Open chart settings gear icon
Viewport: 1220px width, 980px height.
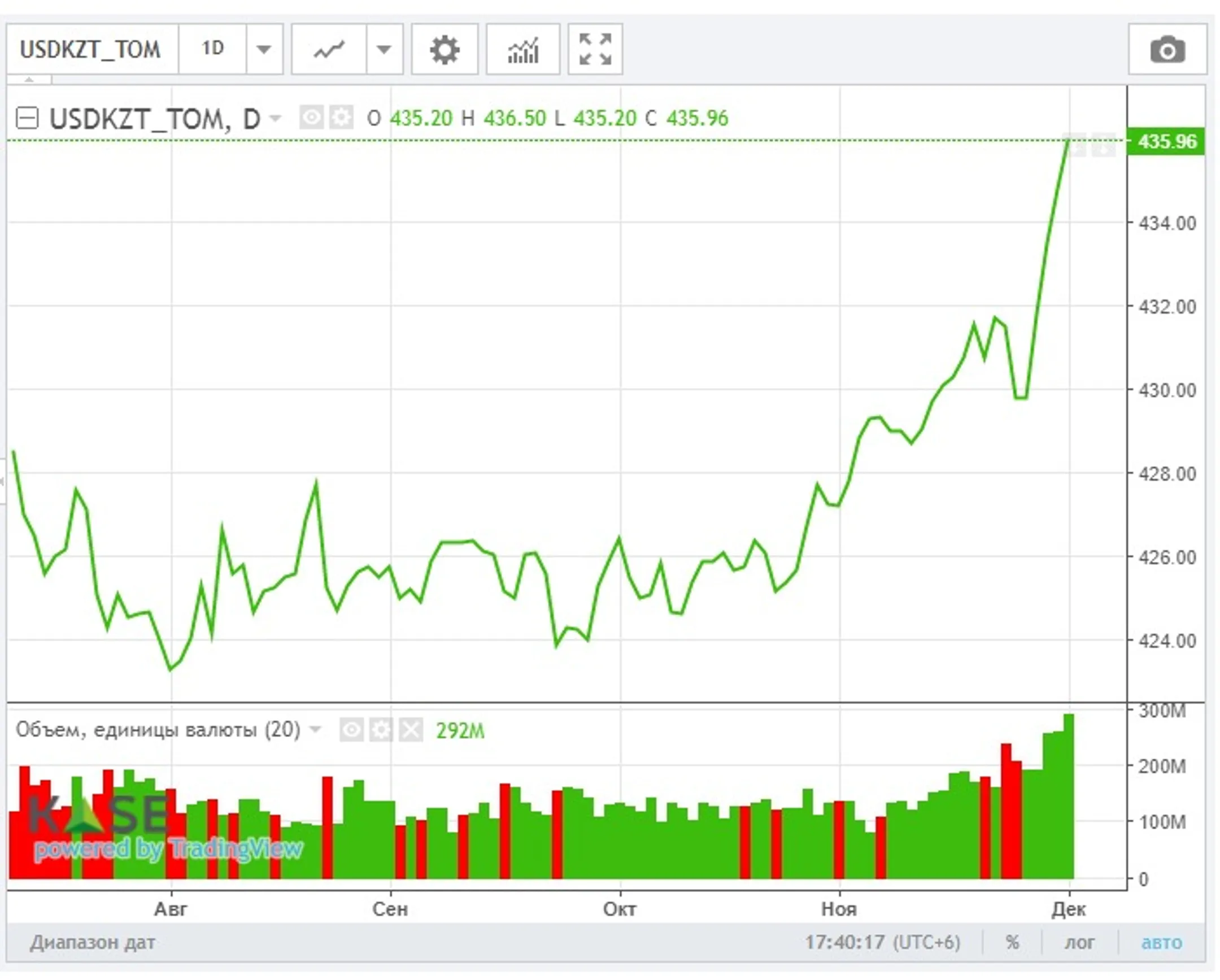coord(445,50)
